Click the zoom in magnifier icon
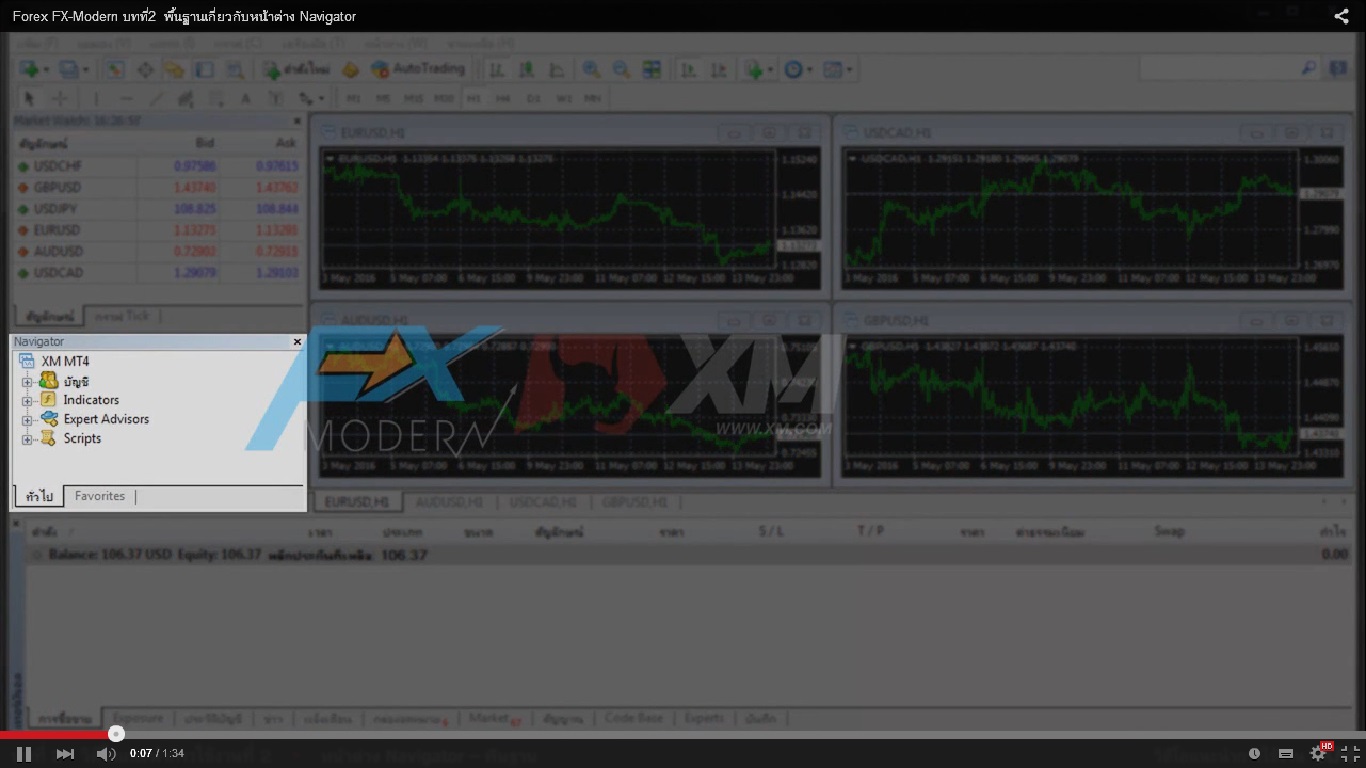The height and width of the screenshot is (768, 1366). (591, 70)
